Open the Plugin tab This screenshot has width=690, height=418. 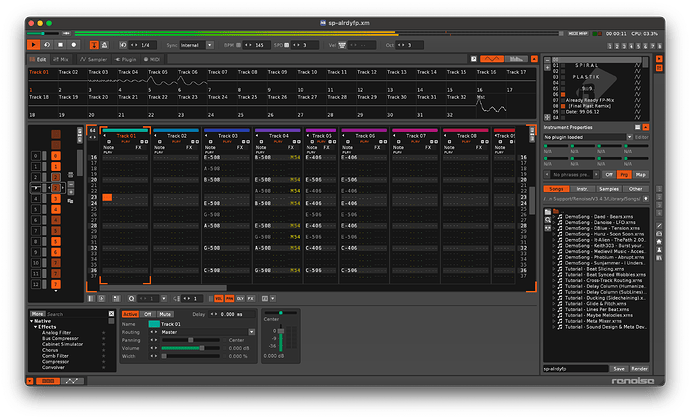pos(126,59)
